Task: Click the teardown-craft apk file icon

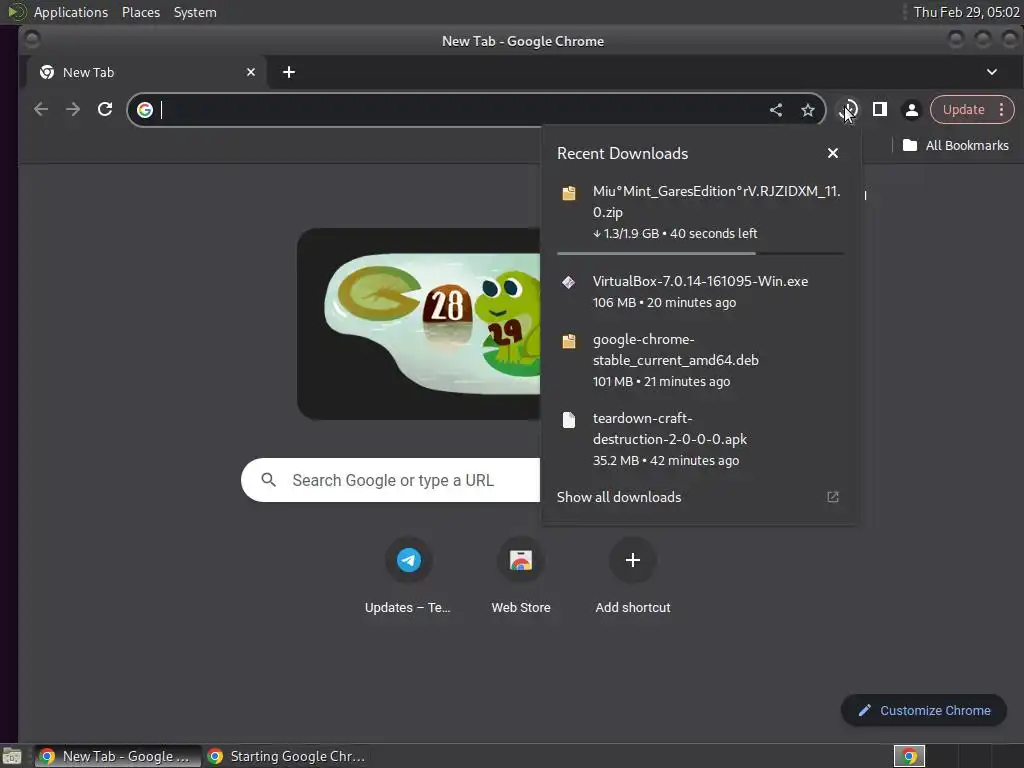Action: pyautogui.click(x=569, y=420)
